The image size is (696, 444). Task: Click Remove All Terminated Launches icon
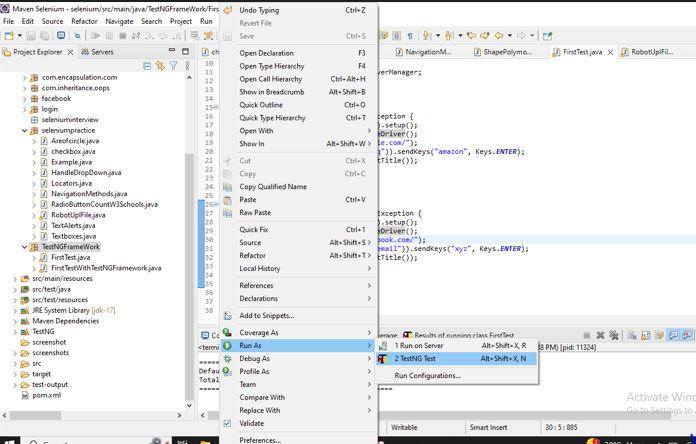pos(614,335)
